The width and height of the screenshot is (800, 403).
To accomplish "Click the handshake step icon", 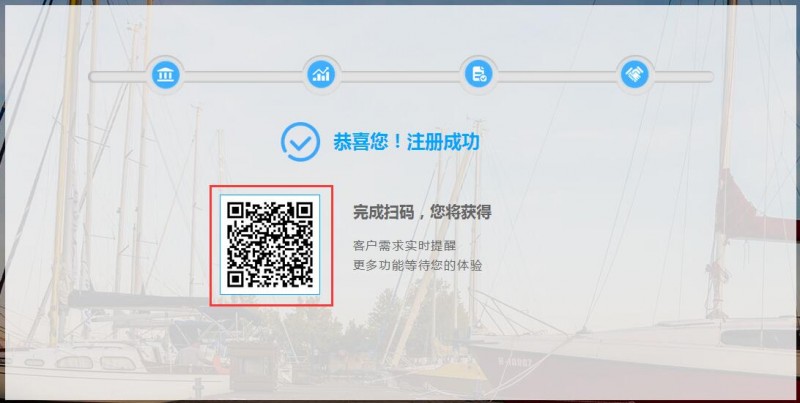I will [x=635, y=75].
